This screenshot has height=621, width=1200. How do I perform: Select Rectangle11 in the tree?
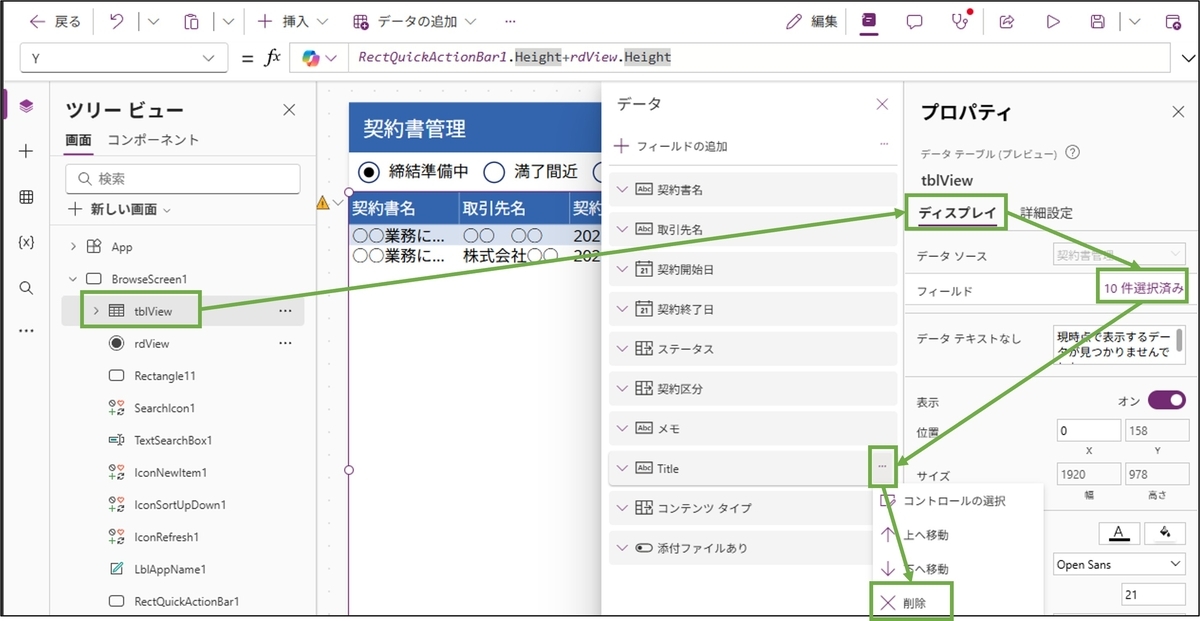[x=164, y=376]
